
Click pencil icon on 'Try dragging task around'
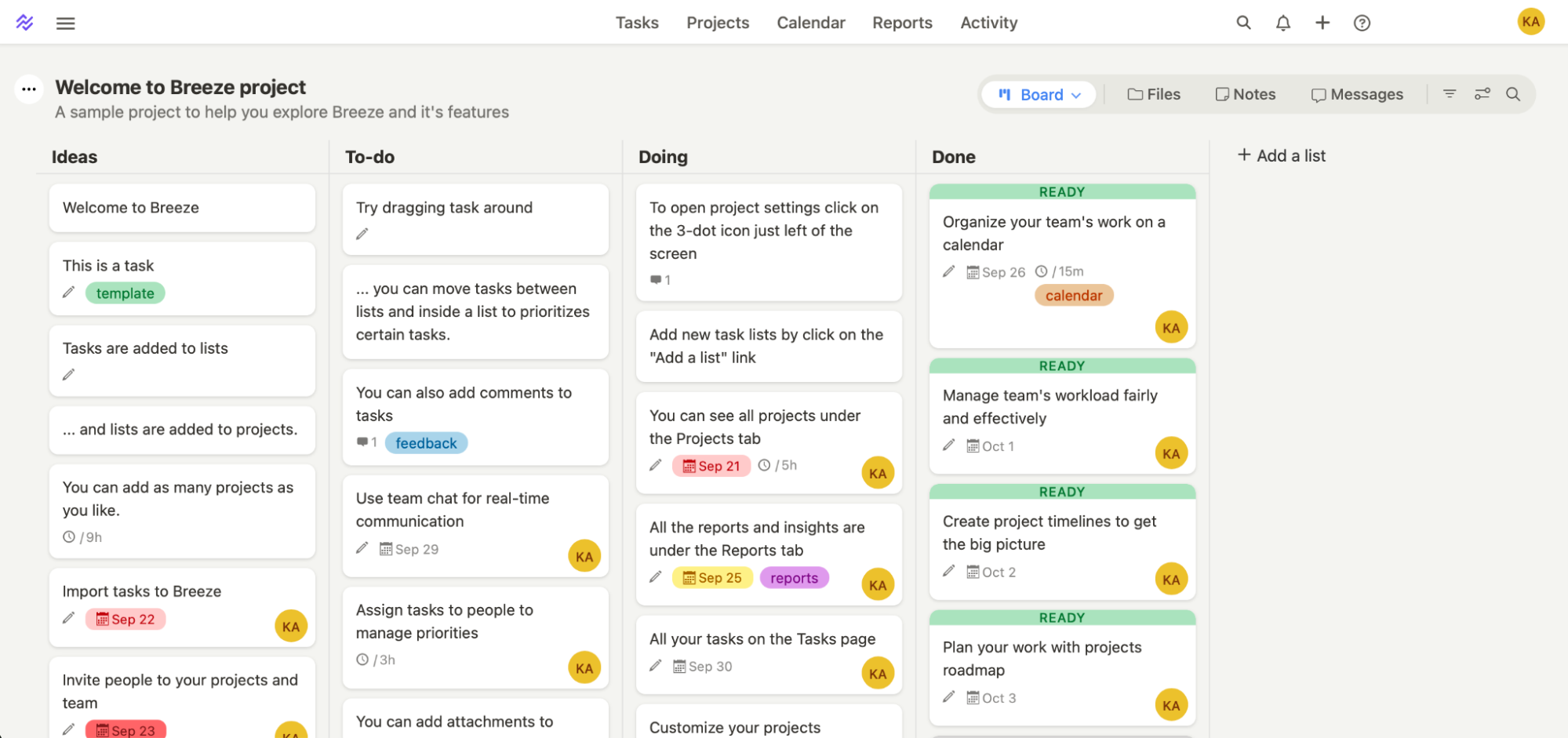(362, 234)
